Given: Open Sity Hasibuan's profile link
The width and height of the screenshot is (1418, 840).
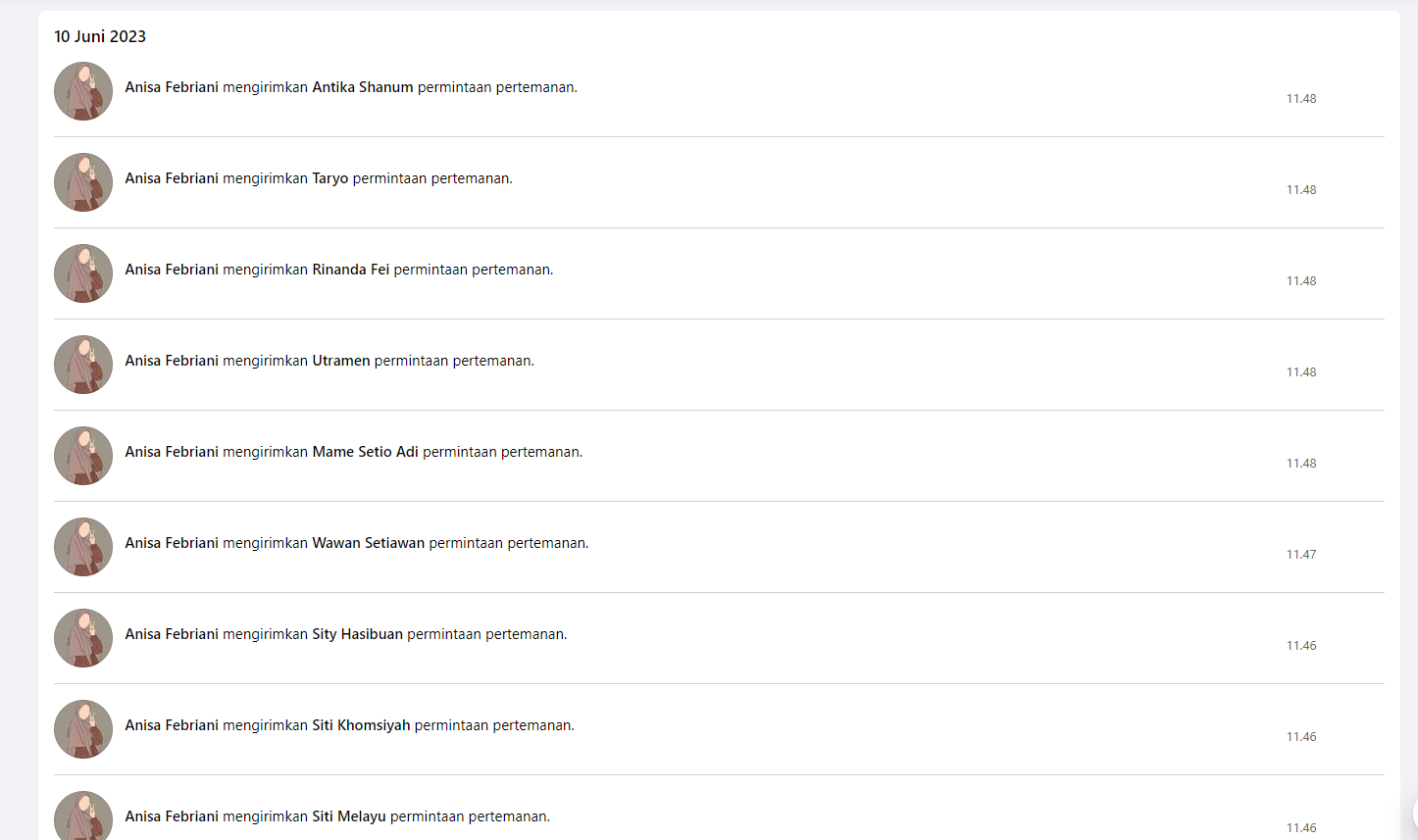Looking at the screenshot, I should (358, 634).
